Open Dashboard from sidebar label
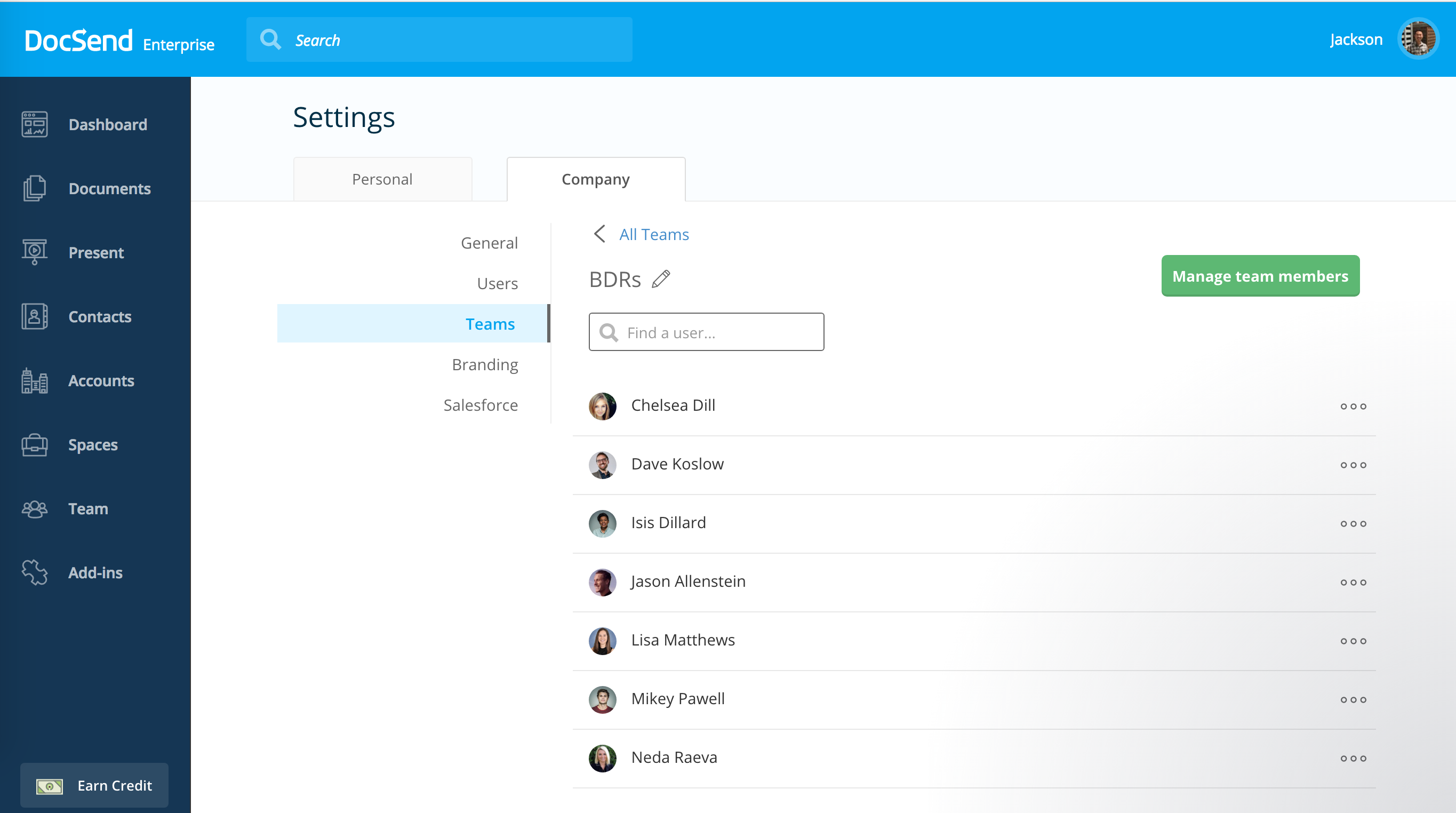 click(108, 124)
